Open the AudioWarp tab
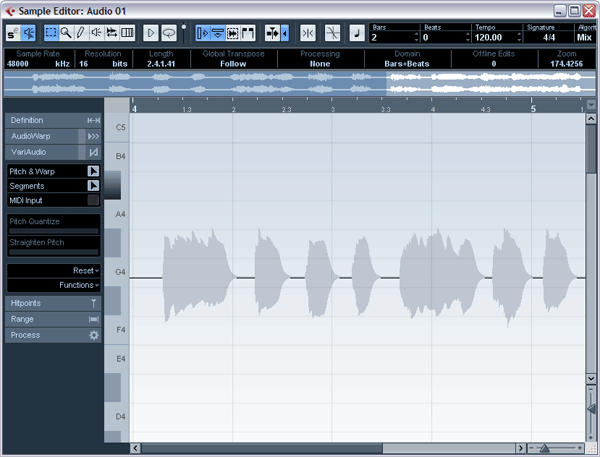 [x=43, y=136]
